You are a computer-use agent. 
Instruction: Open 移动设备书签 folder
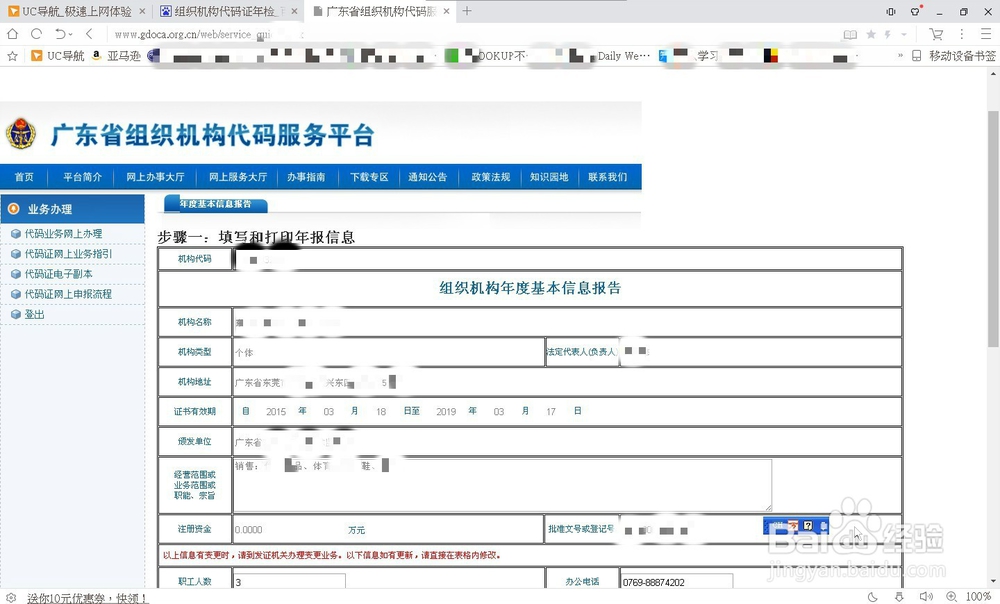pos(953,56)
